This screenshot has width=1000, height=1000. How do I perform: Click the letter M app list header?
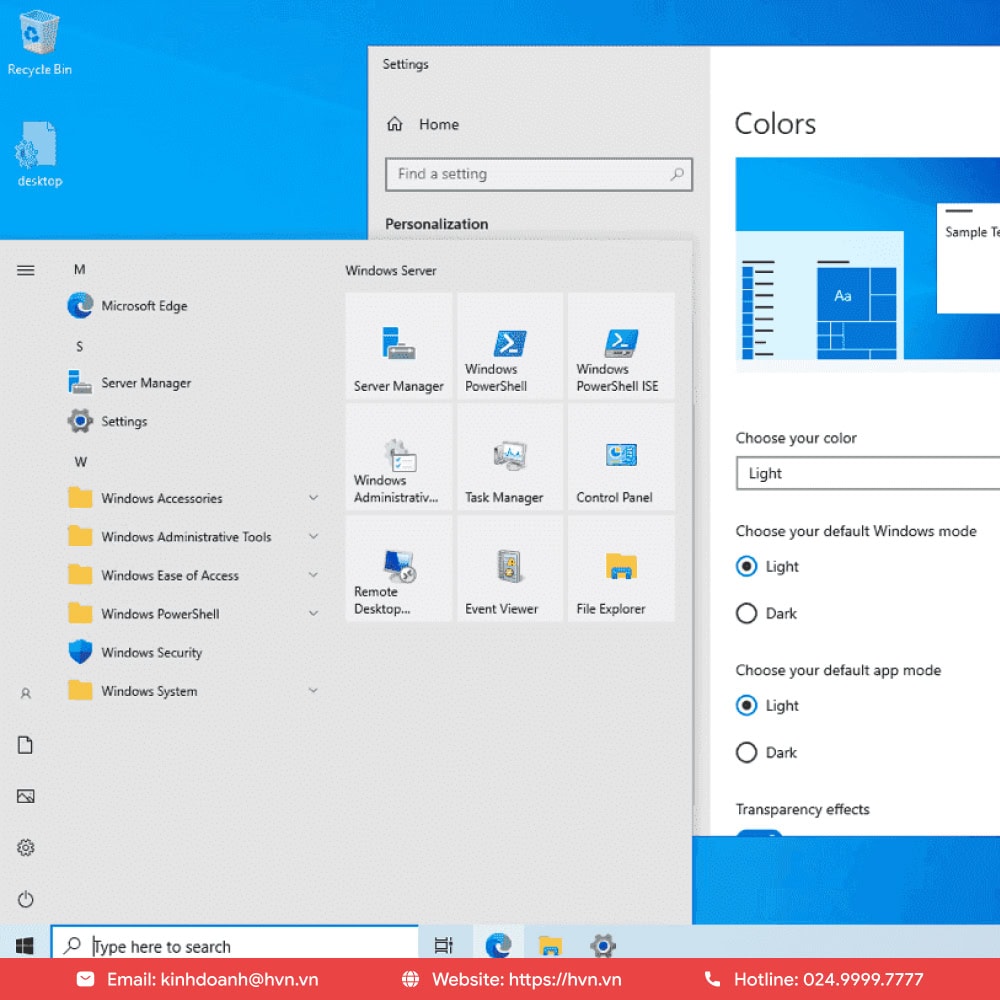coord(79,270)
